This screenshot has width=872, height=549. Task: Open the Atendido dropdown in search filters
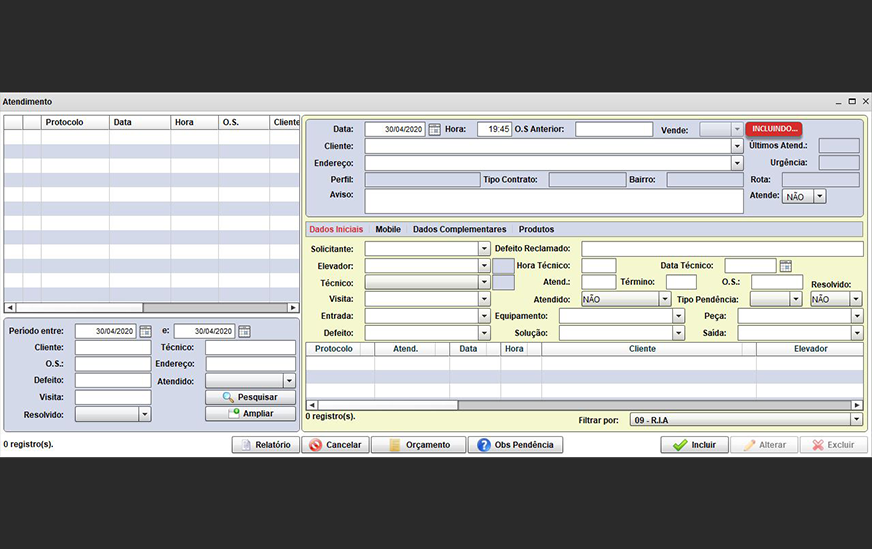[289, 381]
